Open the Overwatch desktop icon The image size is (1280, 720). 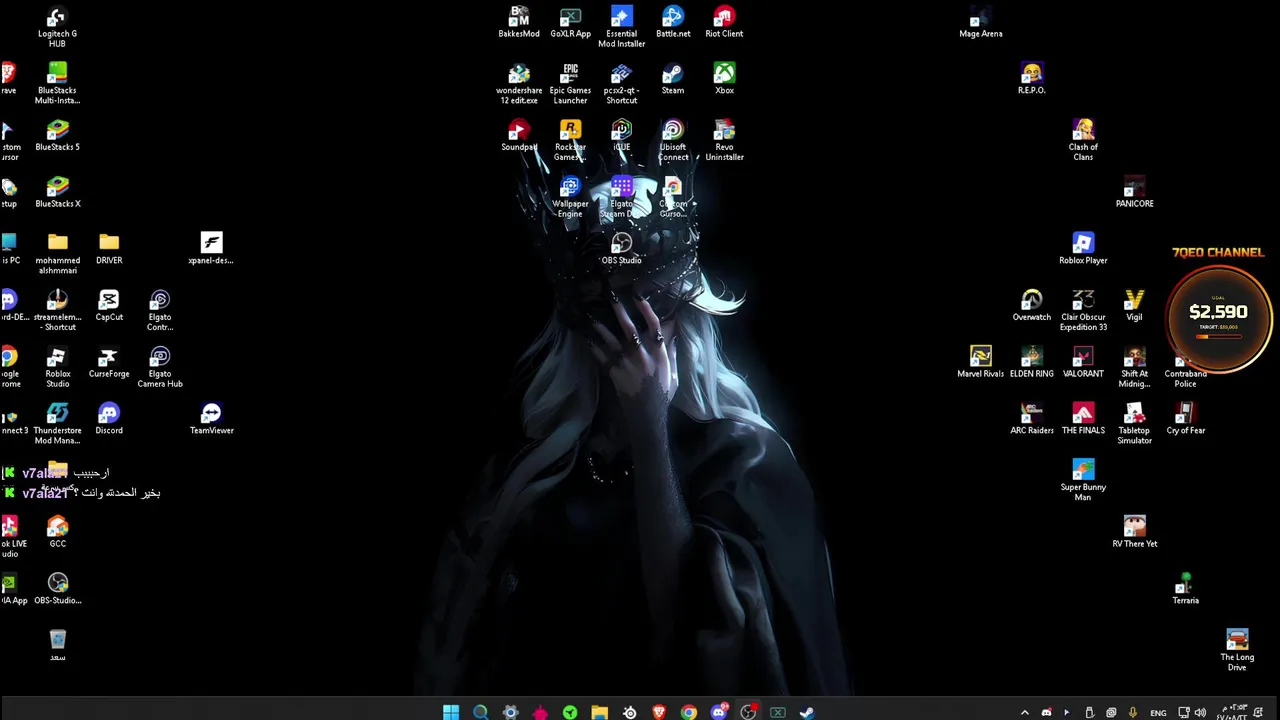point(1032,306)
